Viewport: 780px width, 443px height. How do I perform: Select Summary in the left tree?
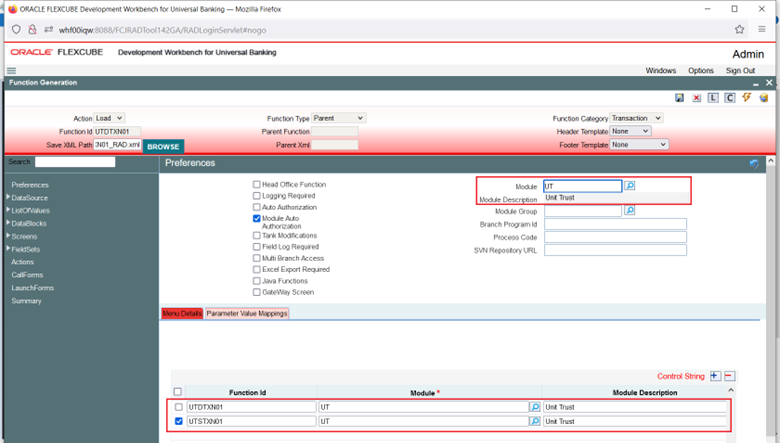pos(26,301)
